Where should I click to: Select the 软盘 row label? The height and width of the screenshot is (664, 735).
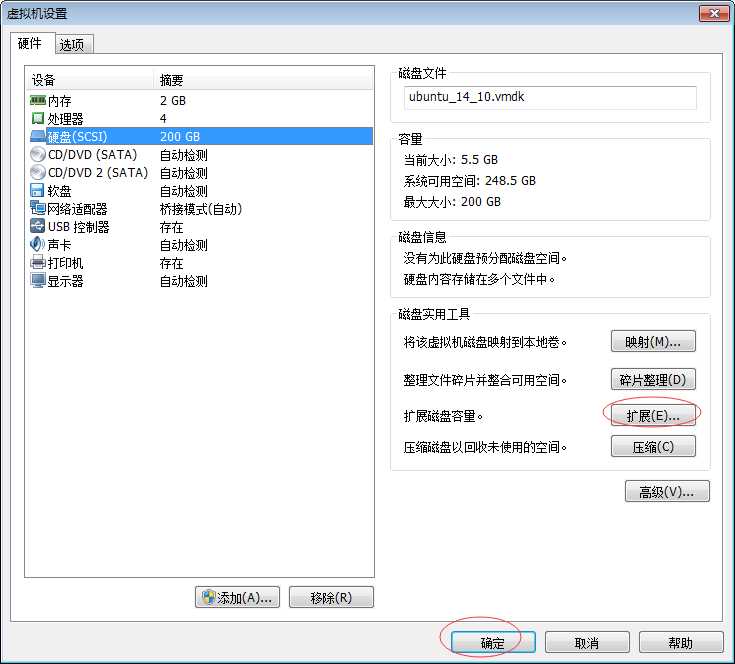tap(60, 191)
